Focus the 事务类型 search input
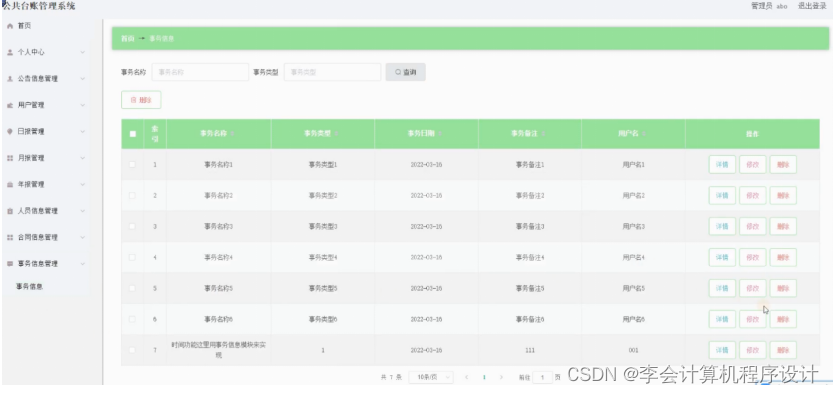 (x=332, y=72)
